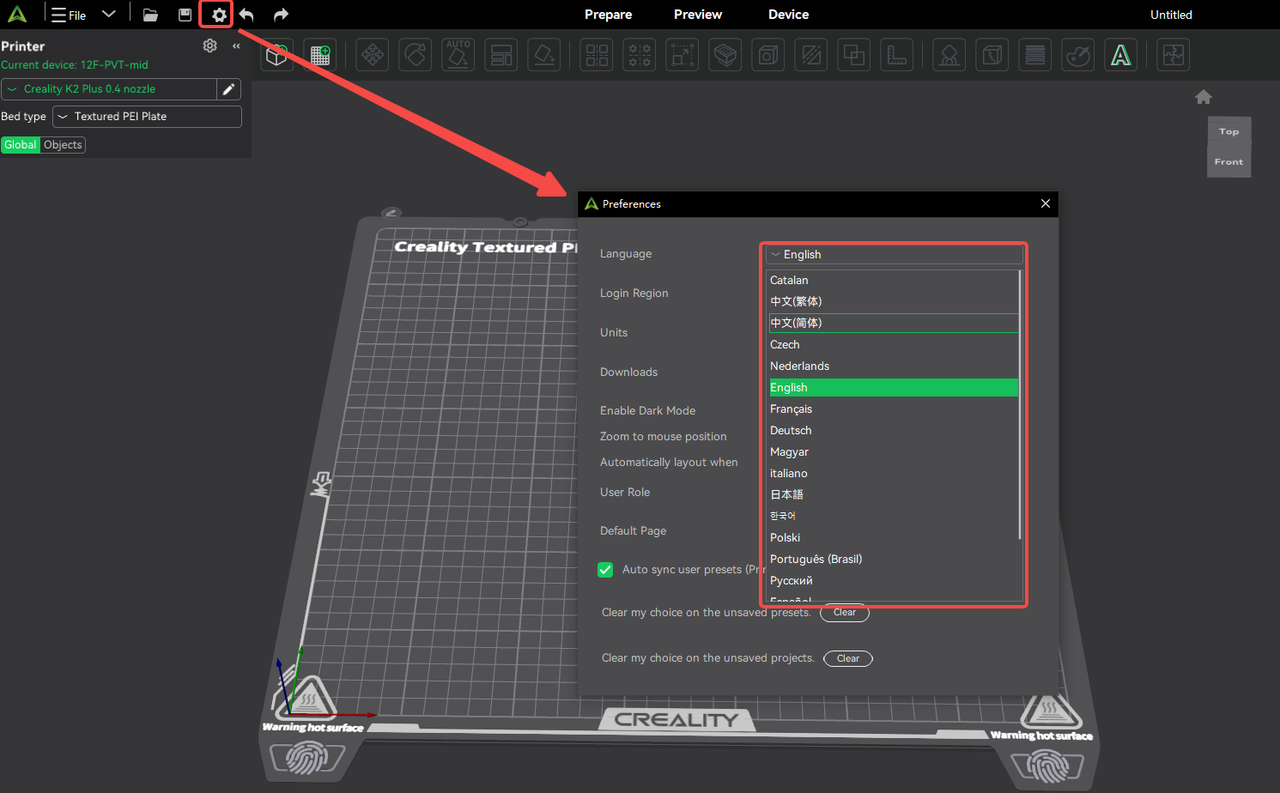Pick 日本語 from language list

(892, 495)
